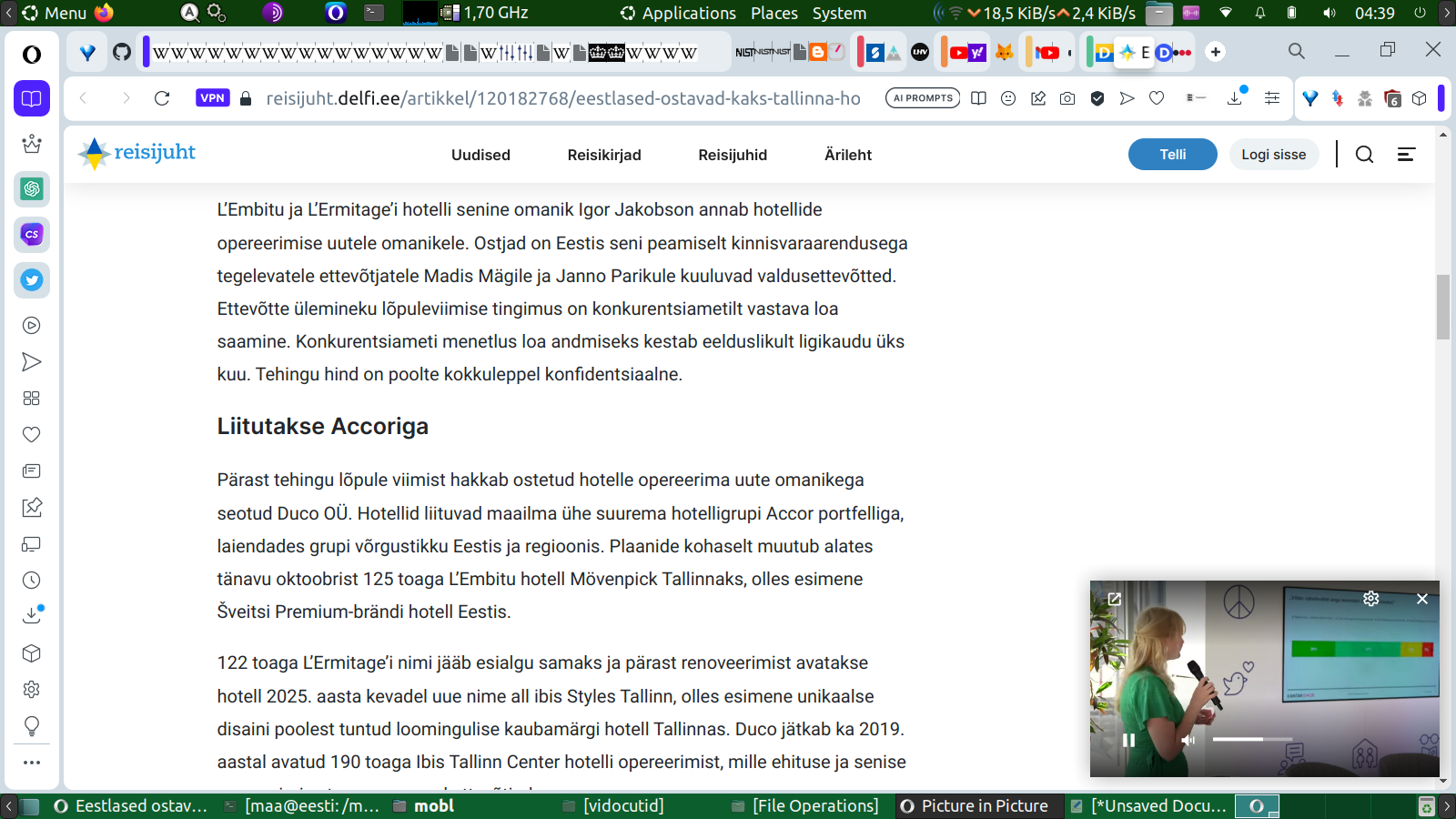Open the downloads popup in address bar
The height and width of the screenshot is (819, 1456).
(x=1235, y=97)
